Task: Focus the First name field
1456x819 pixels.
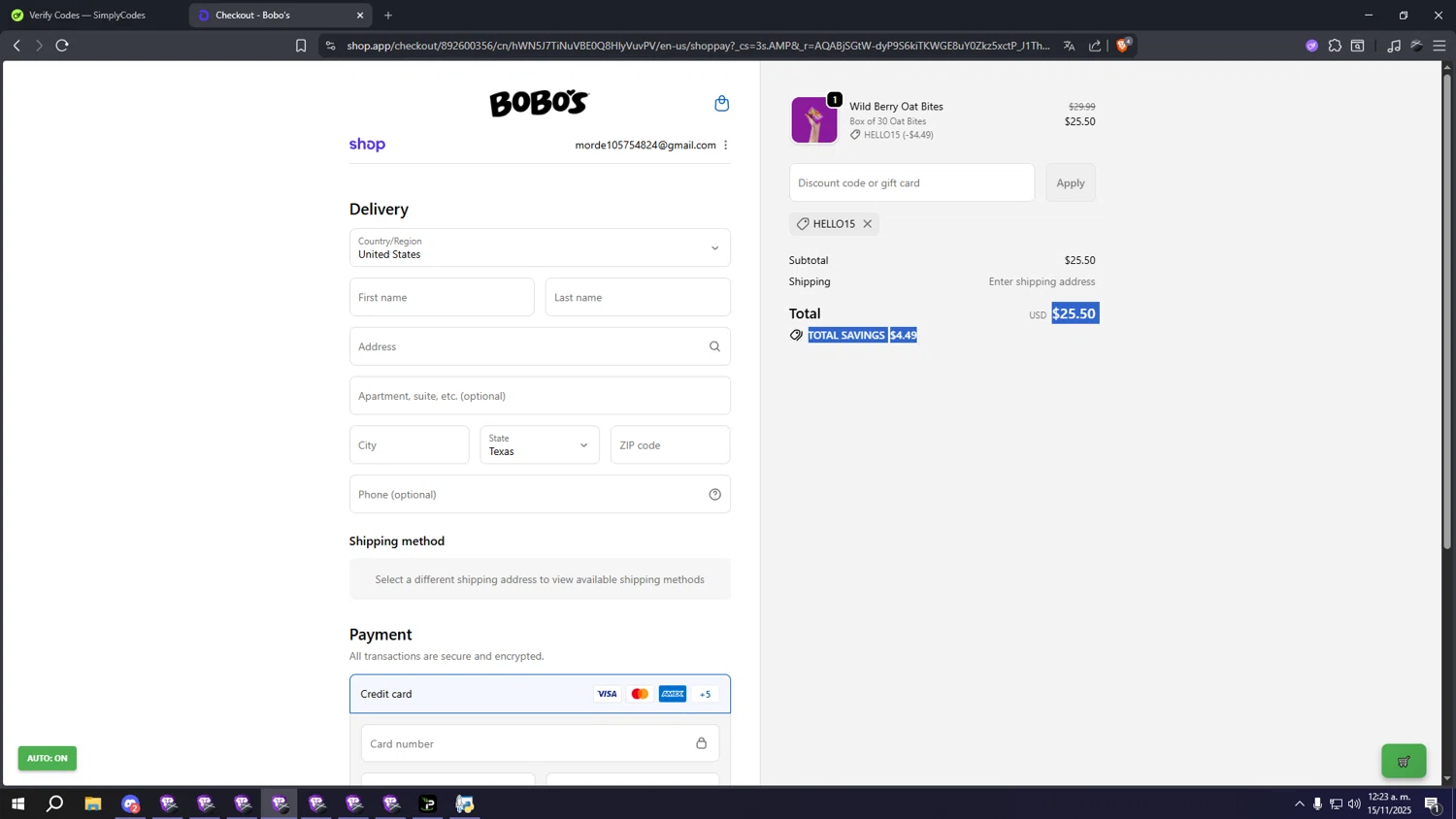Action: tap(442, 297)
